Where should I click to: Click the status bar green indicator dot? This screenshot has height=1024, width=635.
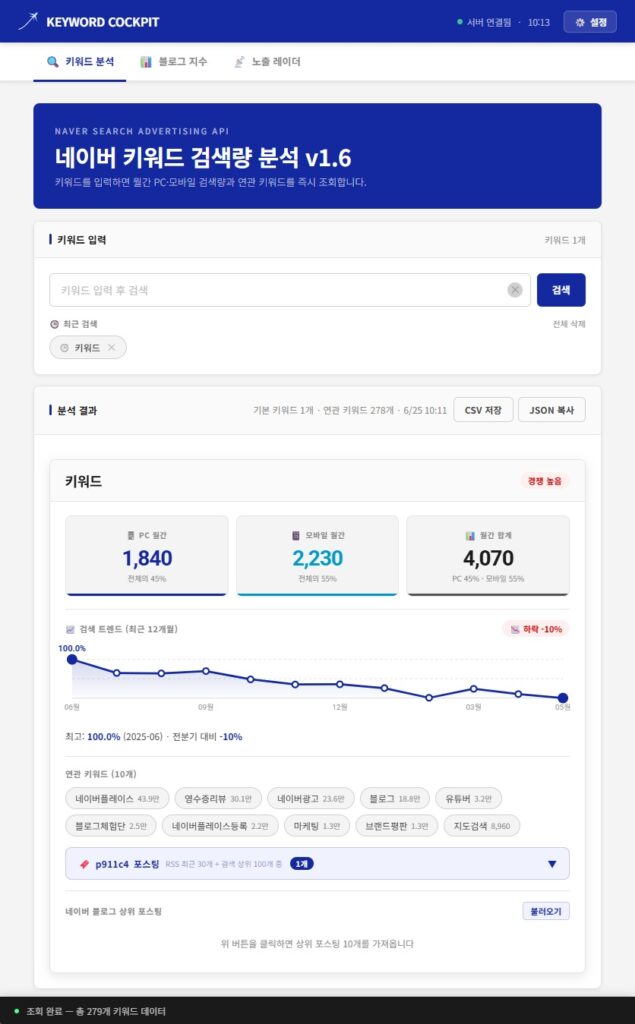tap(16, 1011)
